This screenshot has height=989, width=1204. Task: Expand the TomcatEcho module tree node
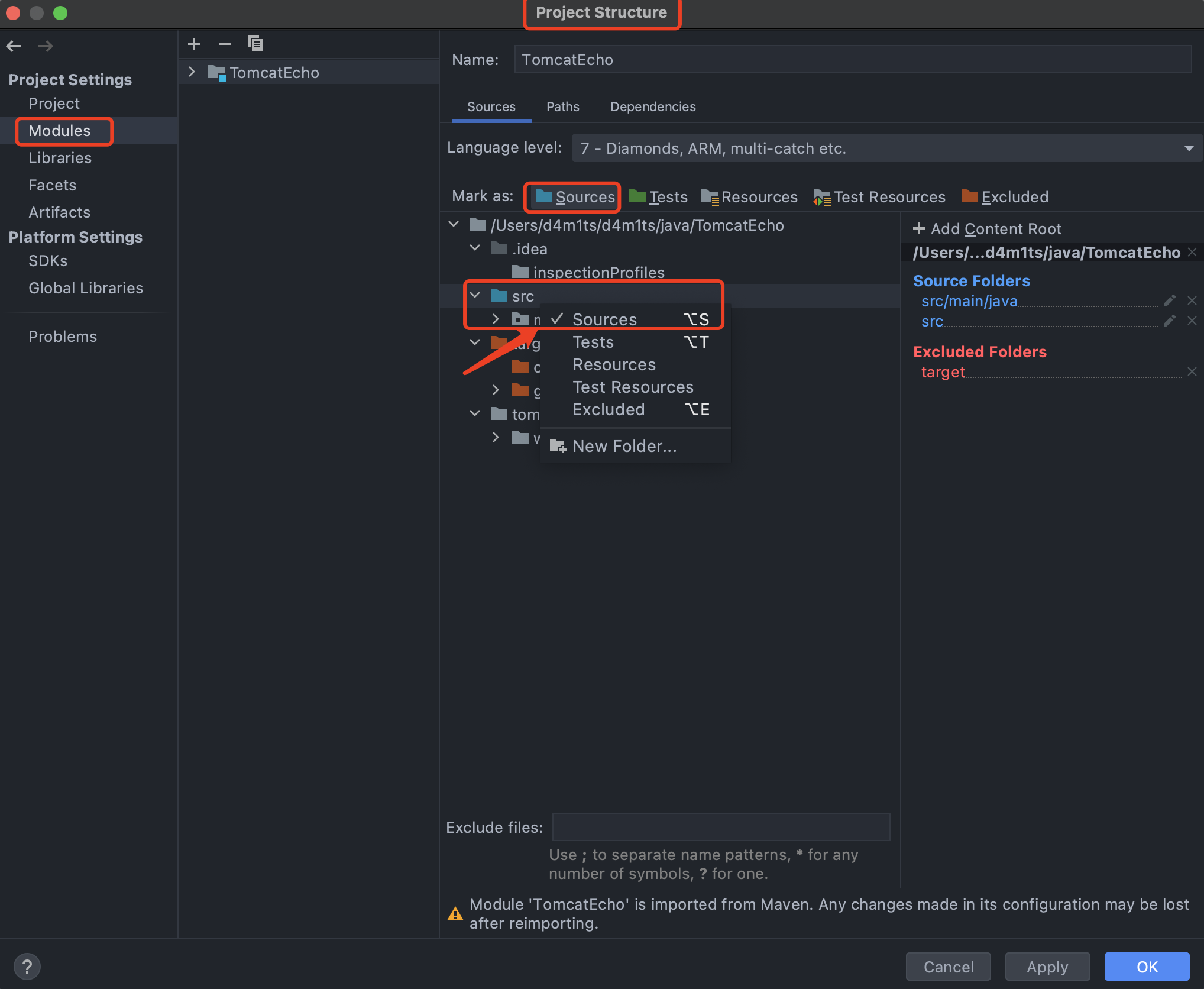click(192, 72)
